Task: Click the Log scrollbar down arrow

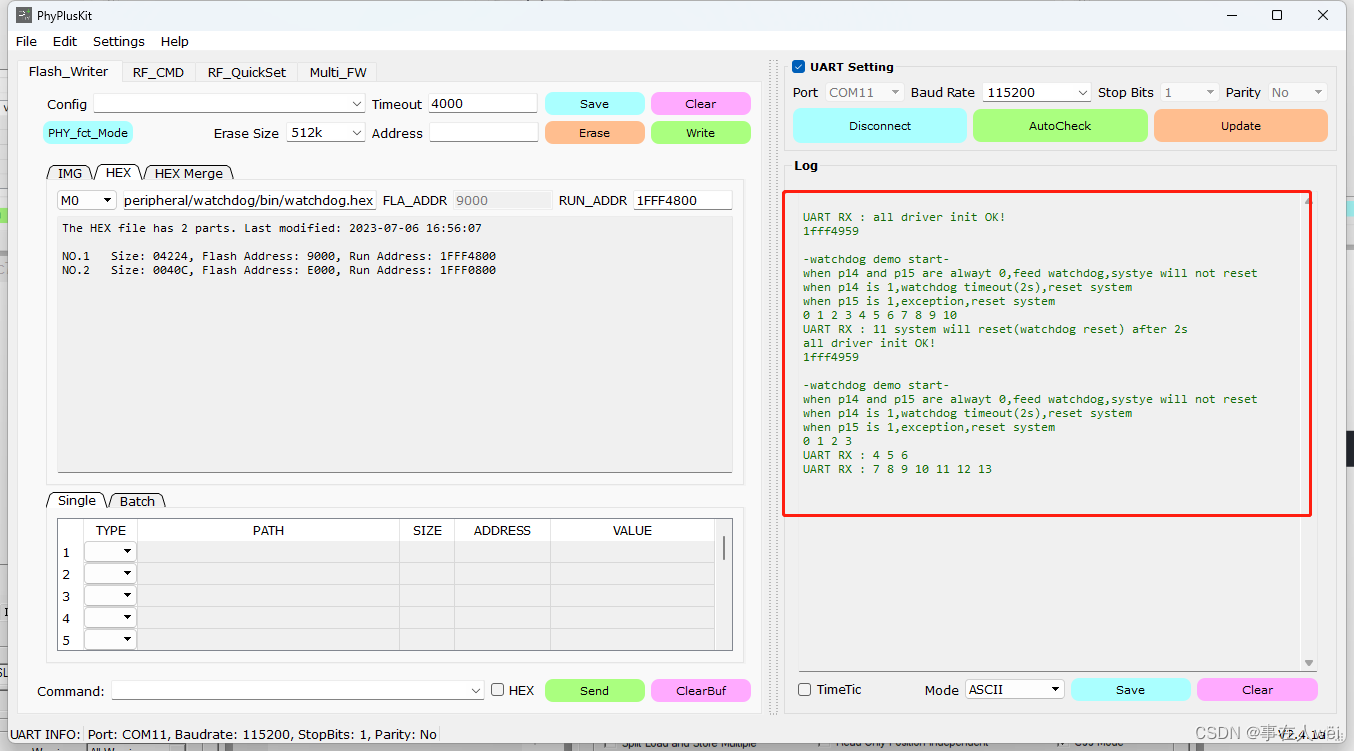Action: pyautogui.click(x=1309, y=663)
